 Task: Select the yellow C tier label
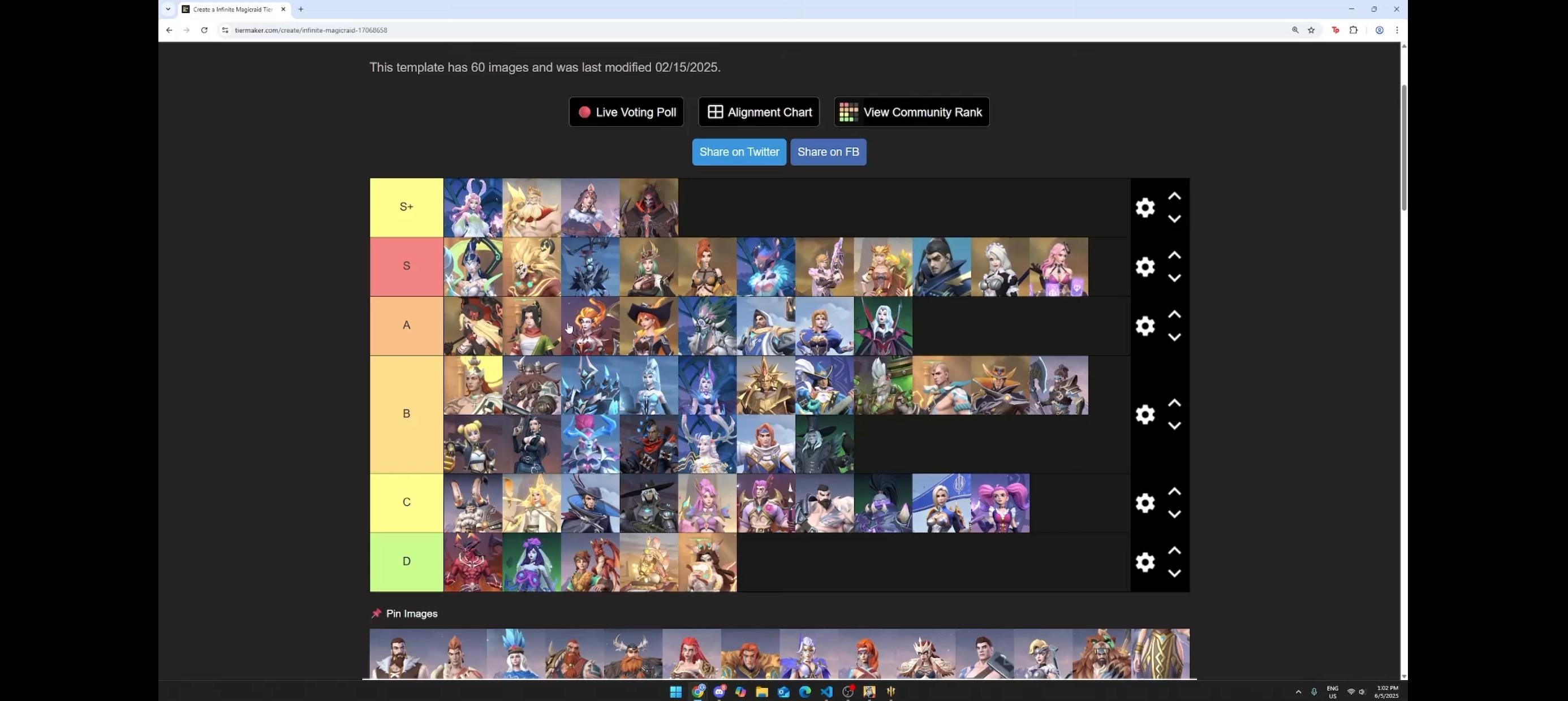tap(407, 503)
